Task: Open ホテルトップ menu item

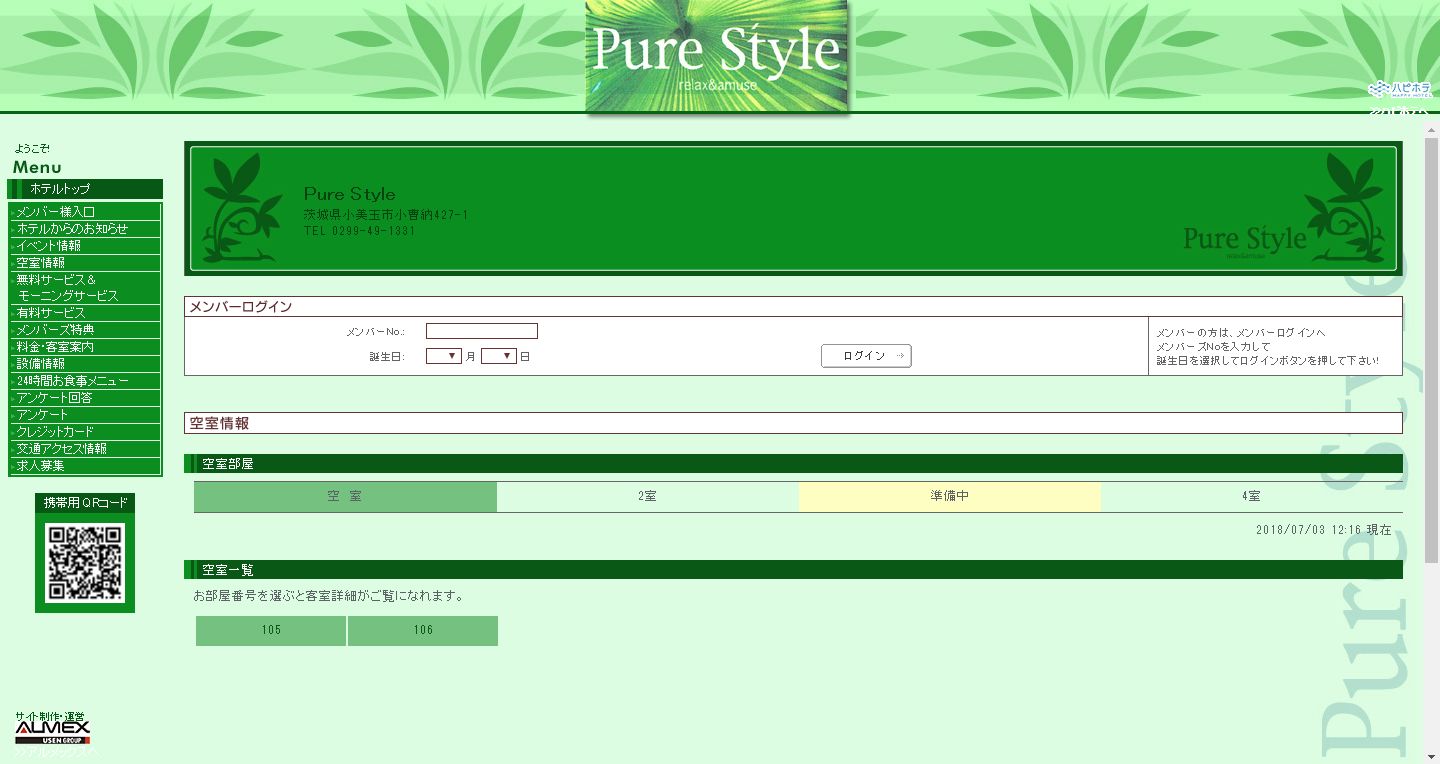Action: 85,188
